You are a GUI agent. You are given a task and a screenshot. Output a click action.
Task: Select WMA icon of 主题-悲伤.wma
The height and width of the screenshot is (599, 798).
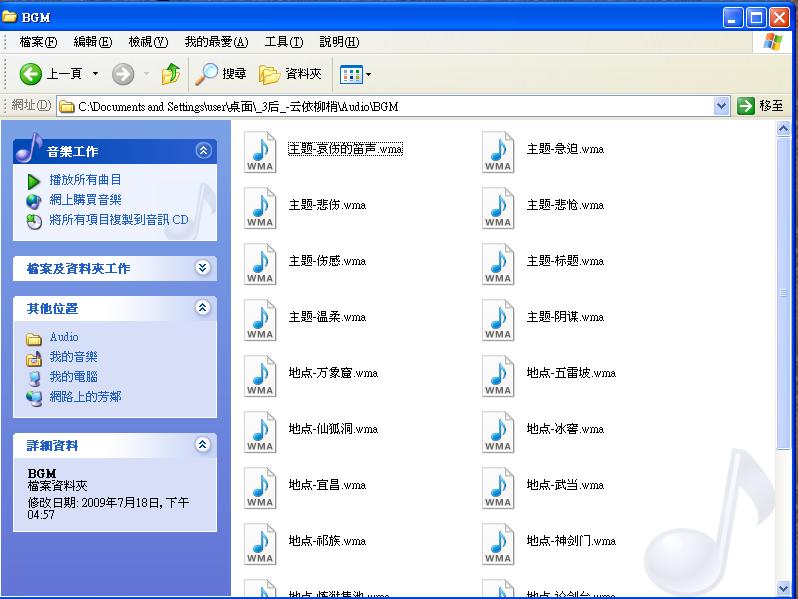[x=260, y=208]
